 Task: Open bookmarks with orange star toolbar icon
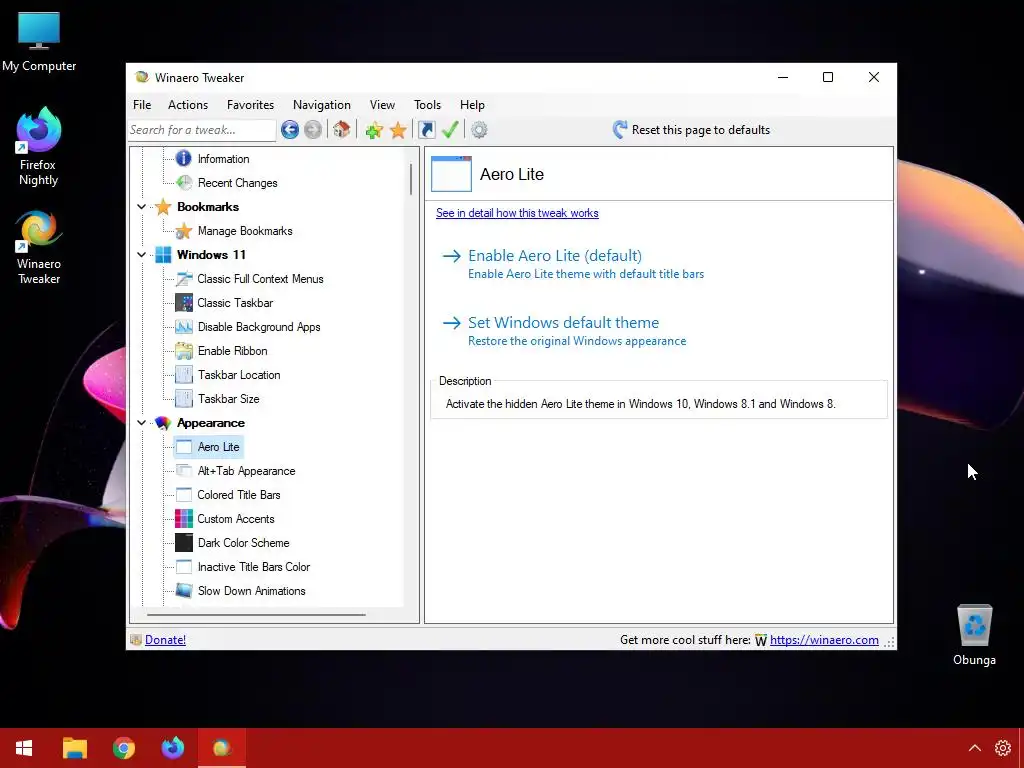pyautogui.click(x=398, y=130)
